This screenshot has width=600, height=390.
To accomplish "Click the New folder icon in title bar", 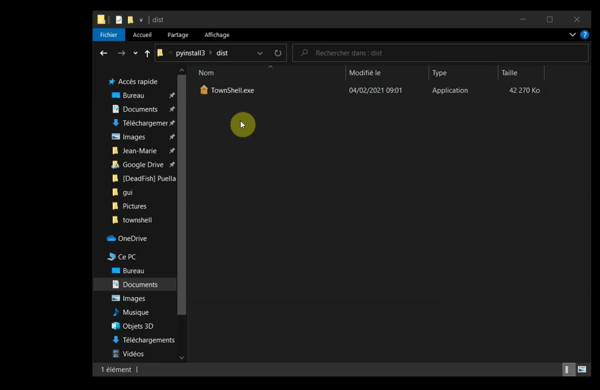I will point(130,20).
